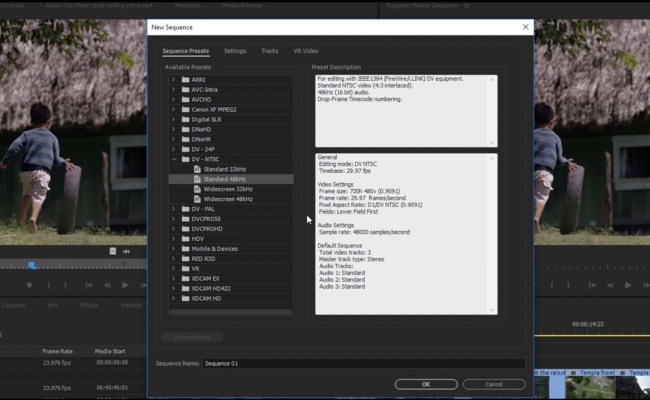Close the New Sequence dialog
Image resolution: width=650 pixels, height=400 pixels.
click(x=526, y=27)
